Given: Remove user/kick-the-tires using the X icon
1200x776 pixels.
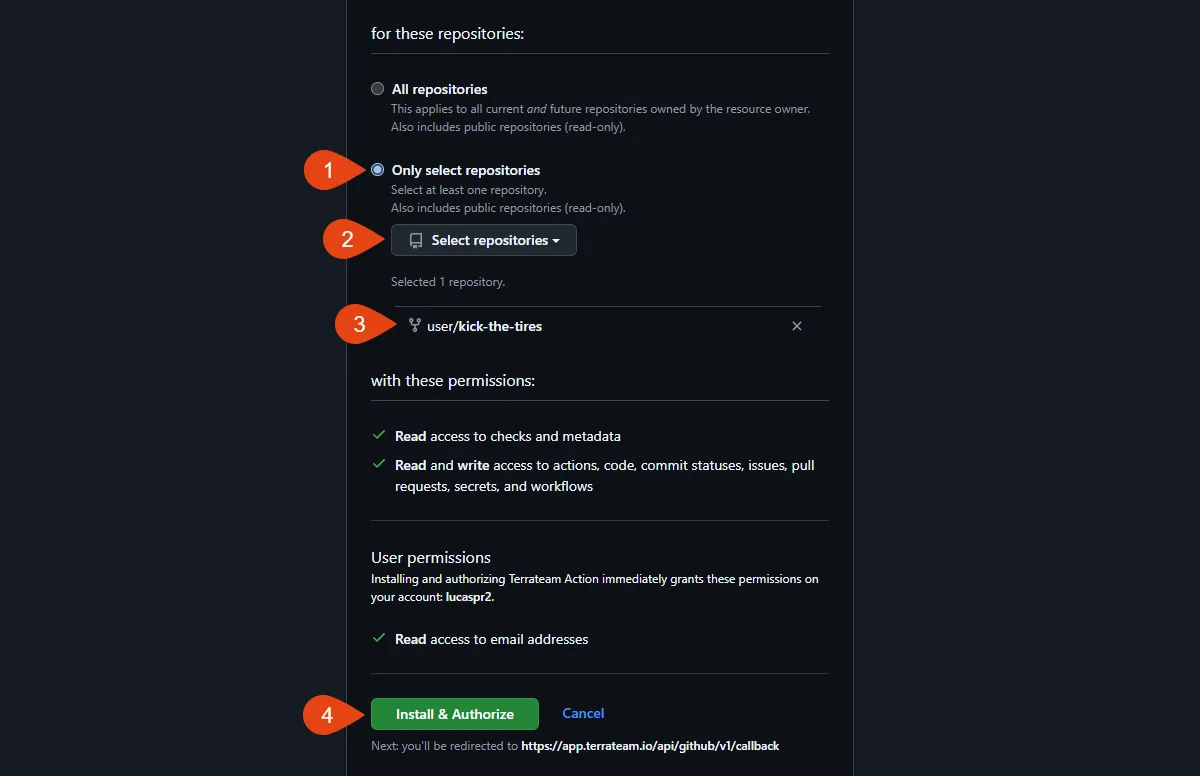Looking at the screenshot, I should [x=797, y=326].
